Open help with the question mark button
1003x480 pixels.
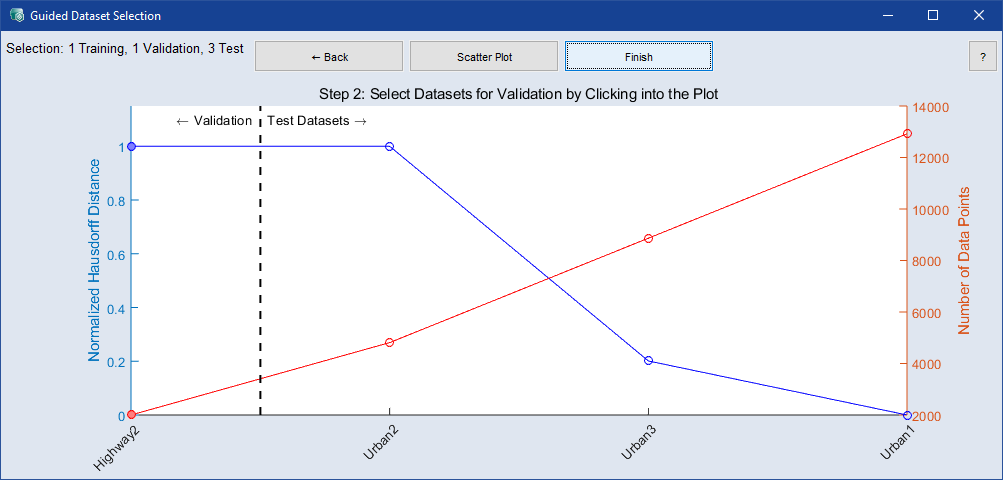(x=982, y=57)
